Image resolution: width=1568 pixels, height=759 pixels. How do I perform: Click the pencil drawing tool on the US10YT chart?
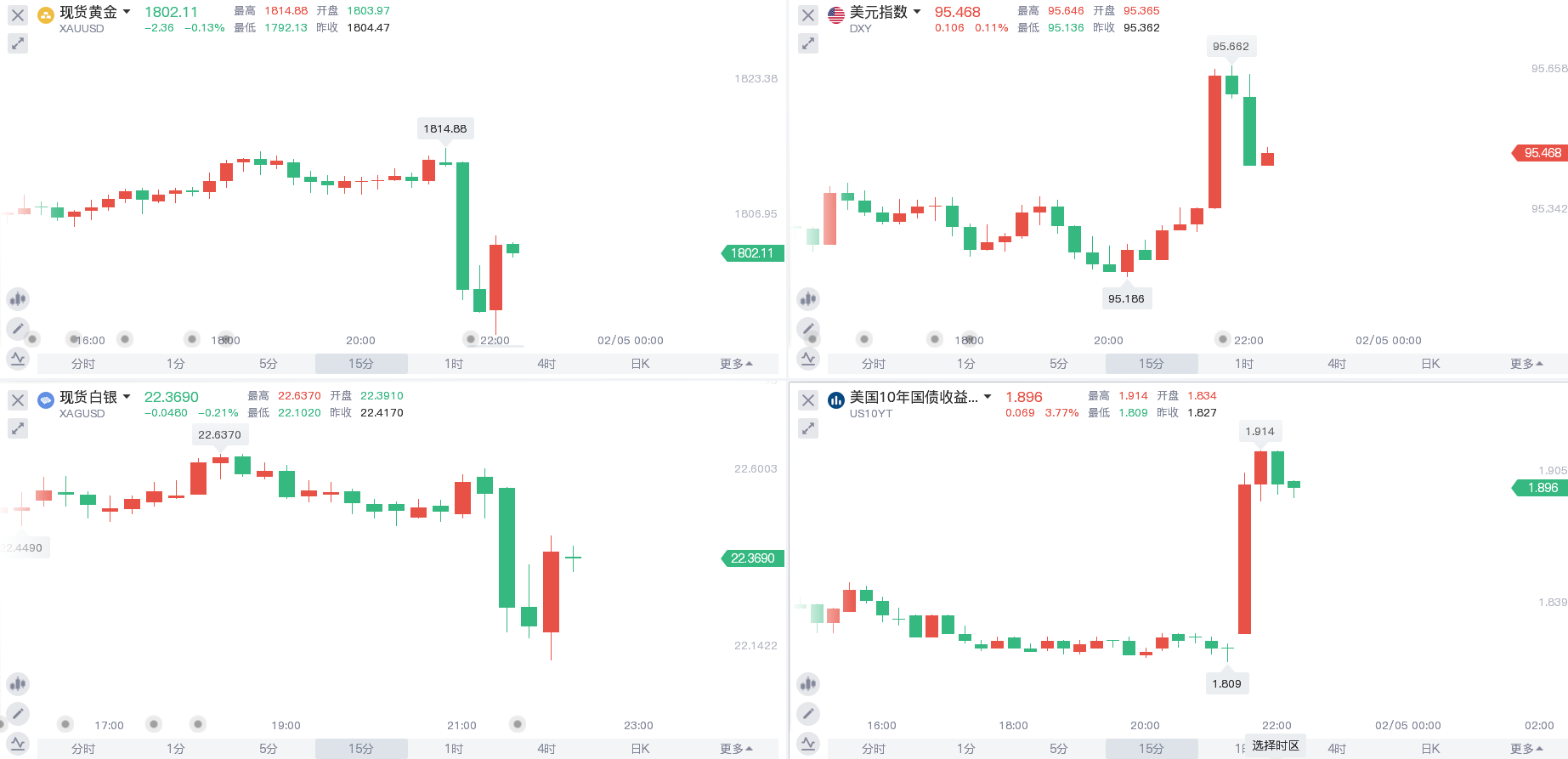click(808, 714)
